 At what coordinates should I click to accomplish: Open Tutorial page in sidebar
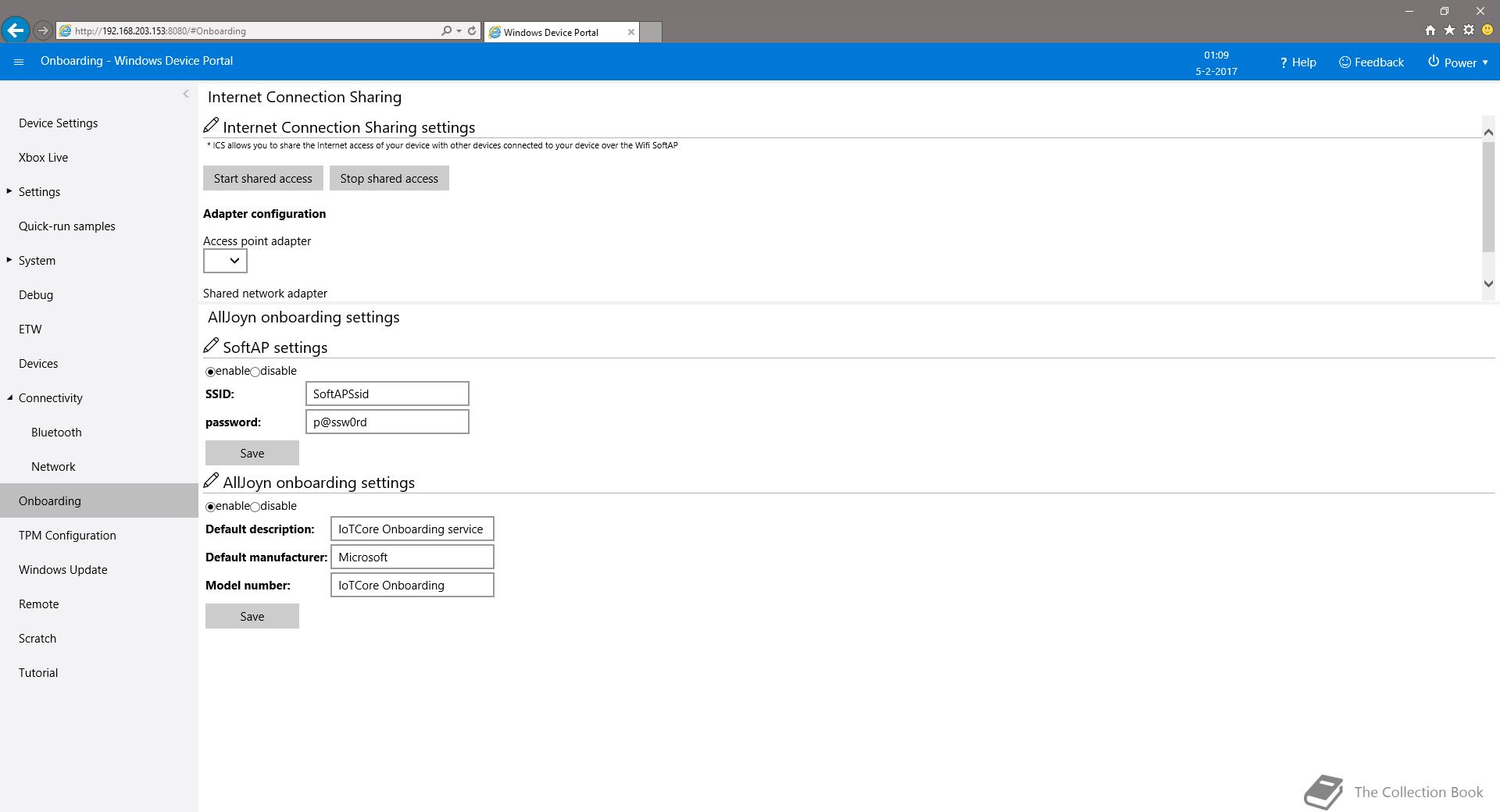coord(38,673)
